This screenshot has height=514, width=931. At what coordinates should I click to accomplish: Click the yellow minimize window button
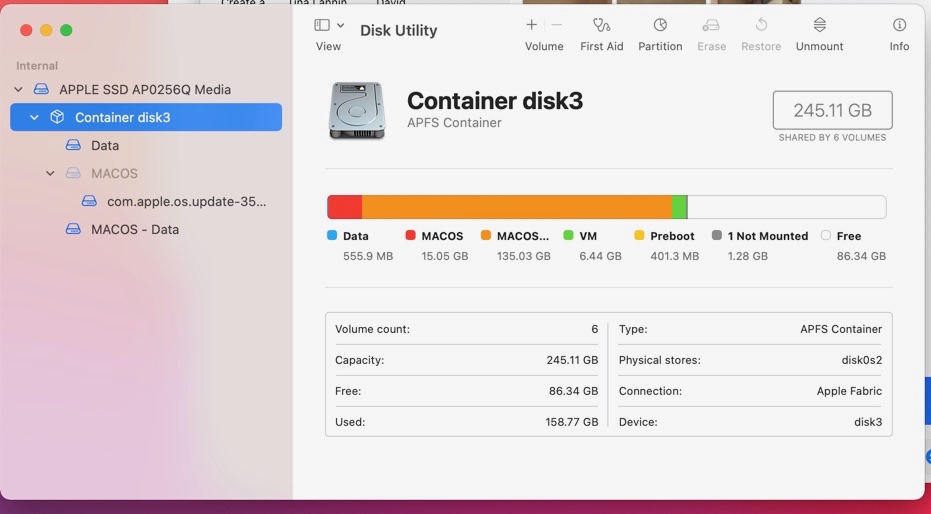(x=46, y=30)
